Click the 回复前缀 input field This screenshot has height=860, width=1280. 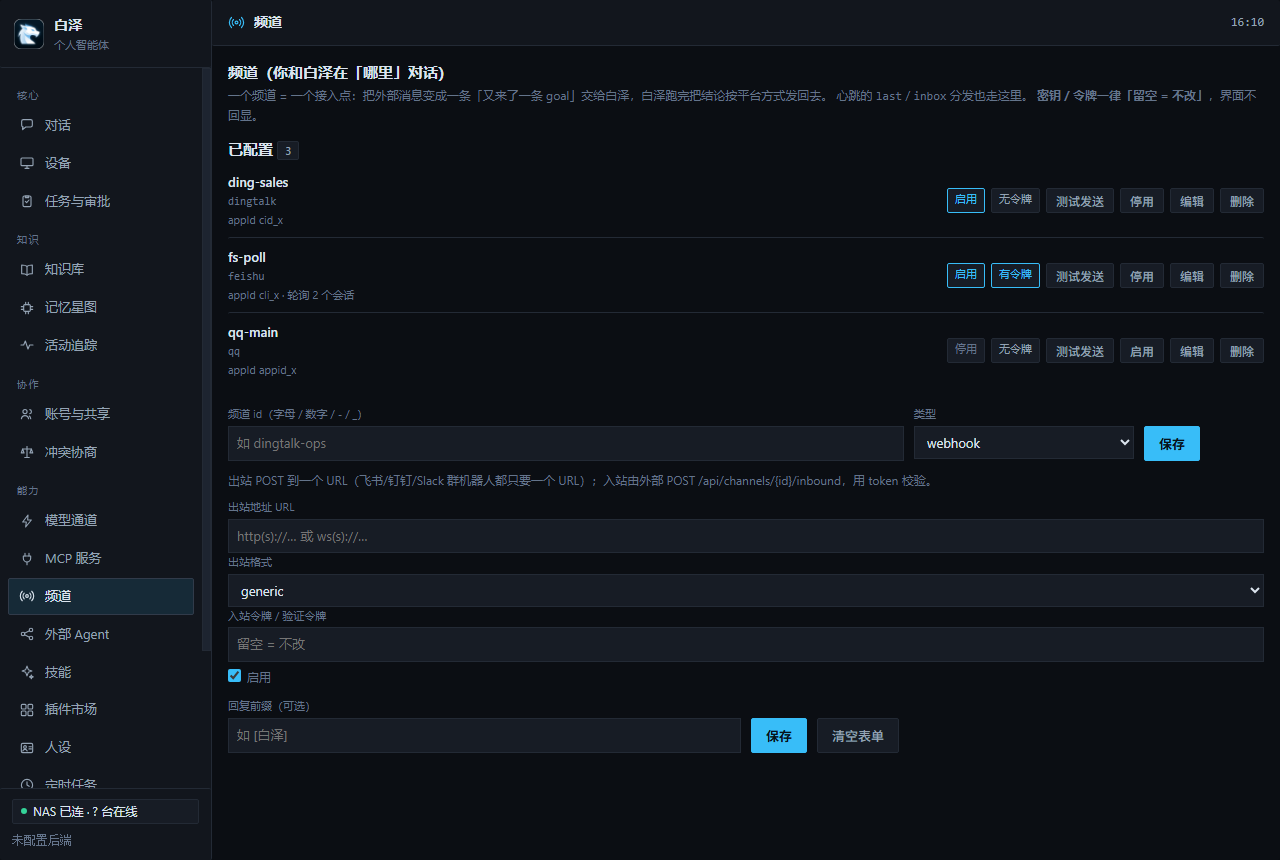coord(484,735)
